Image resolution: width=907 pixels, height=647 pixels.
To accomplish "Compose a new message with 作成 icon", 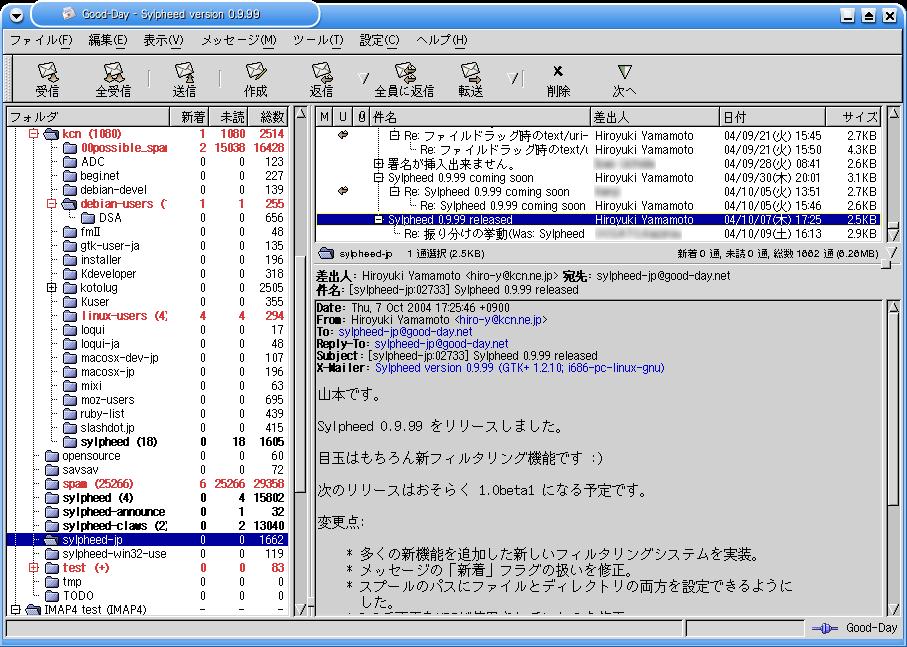I will tap(255, 72).
